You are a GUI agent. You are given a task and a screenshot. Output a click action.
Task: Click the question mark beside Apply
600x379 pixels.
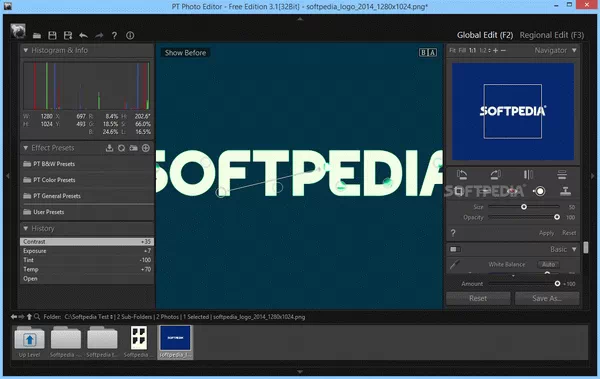pyautogui.click(x=453, y=233)
